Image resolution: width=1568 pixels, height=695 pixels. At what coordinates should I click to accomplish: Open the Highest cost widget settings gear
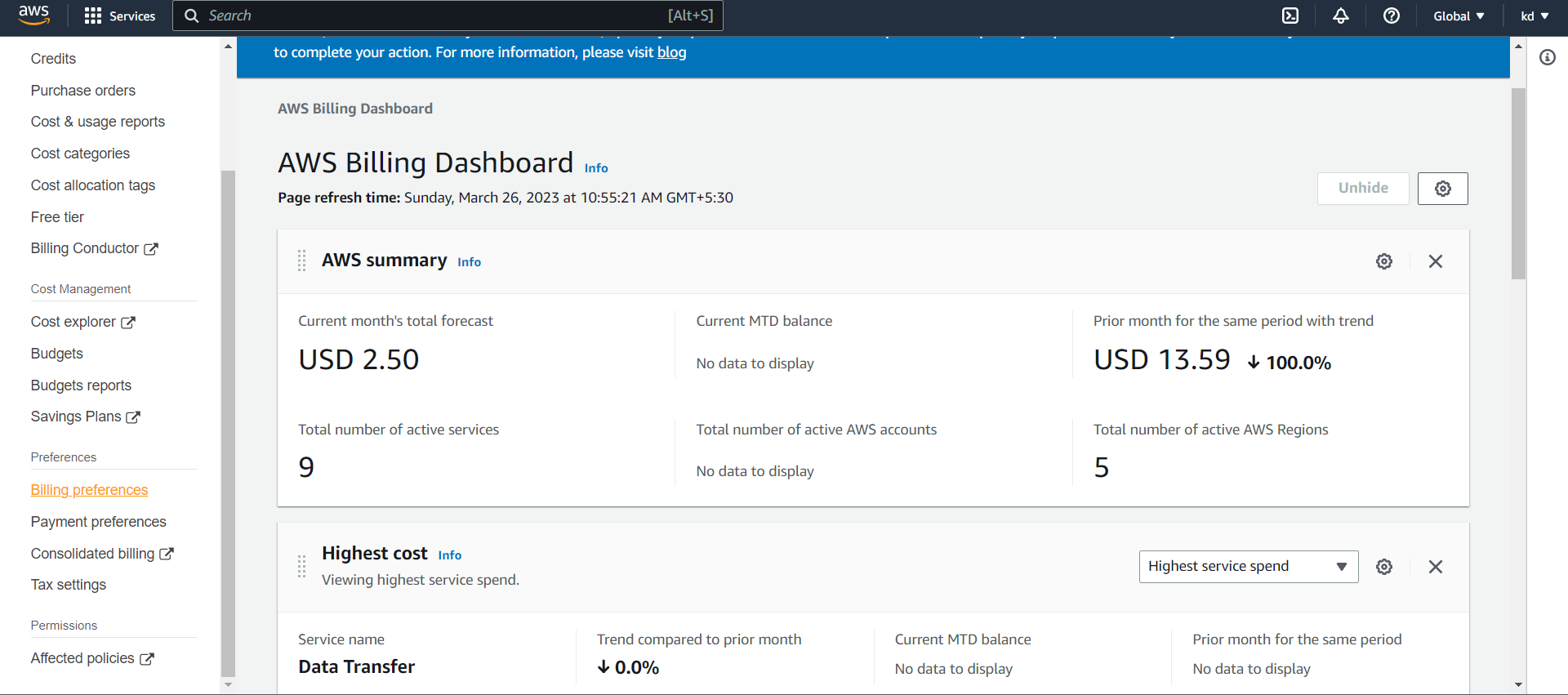point(1384,567)
